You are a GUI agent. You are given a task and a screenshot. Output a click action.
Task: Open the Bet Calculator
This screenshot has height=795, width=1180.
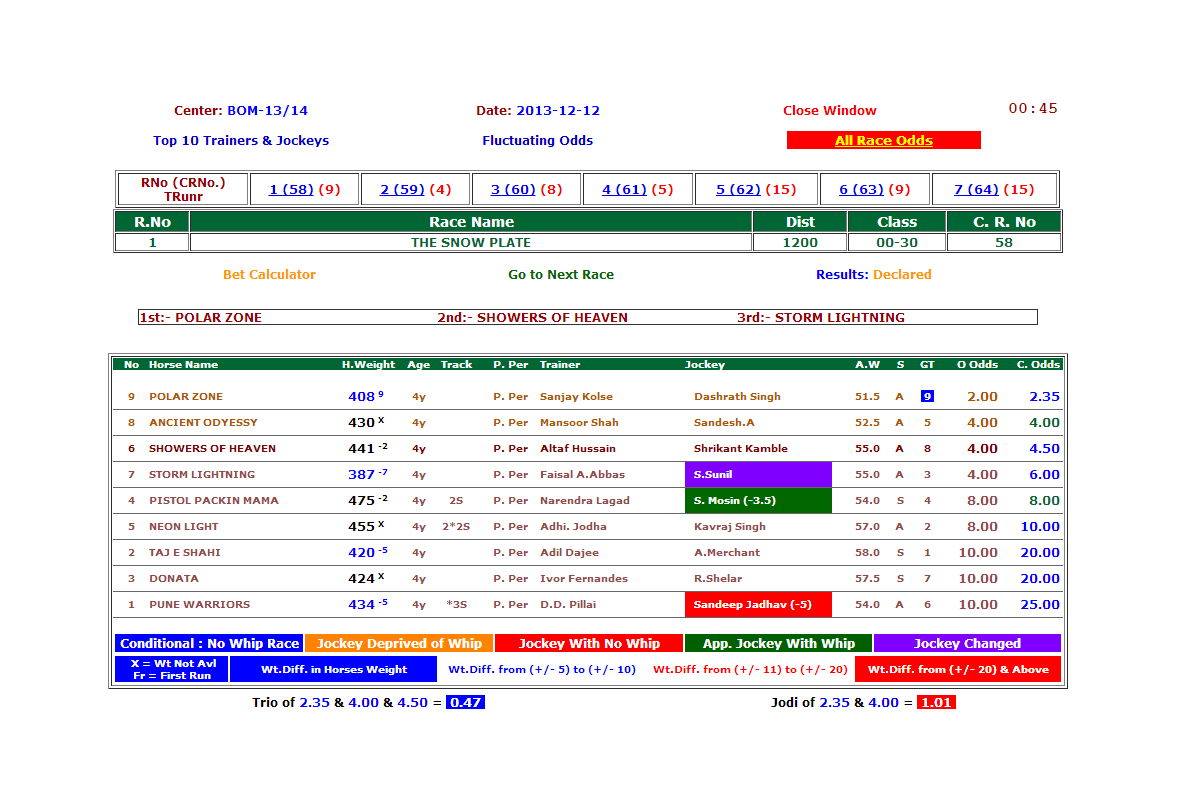point(269,275)
